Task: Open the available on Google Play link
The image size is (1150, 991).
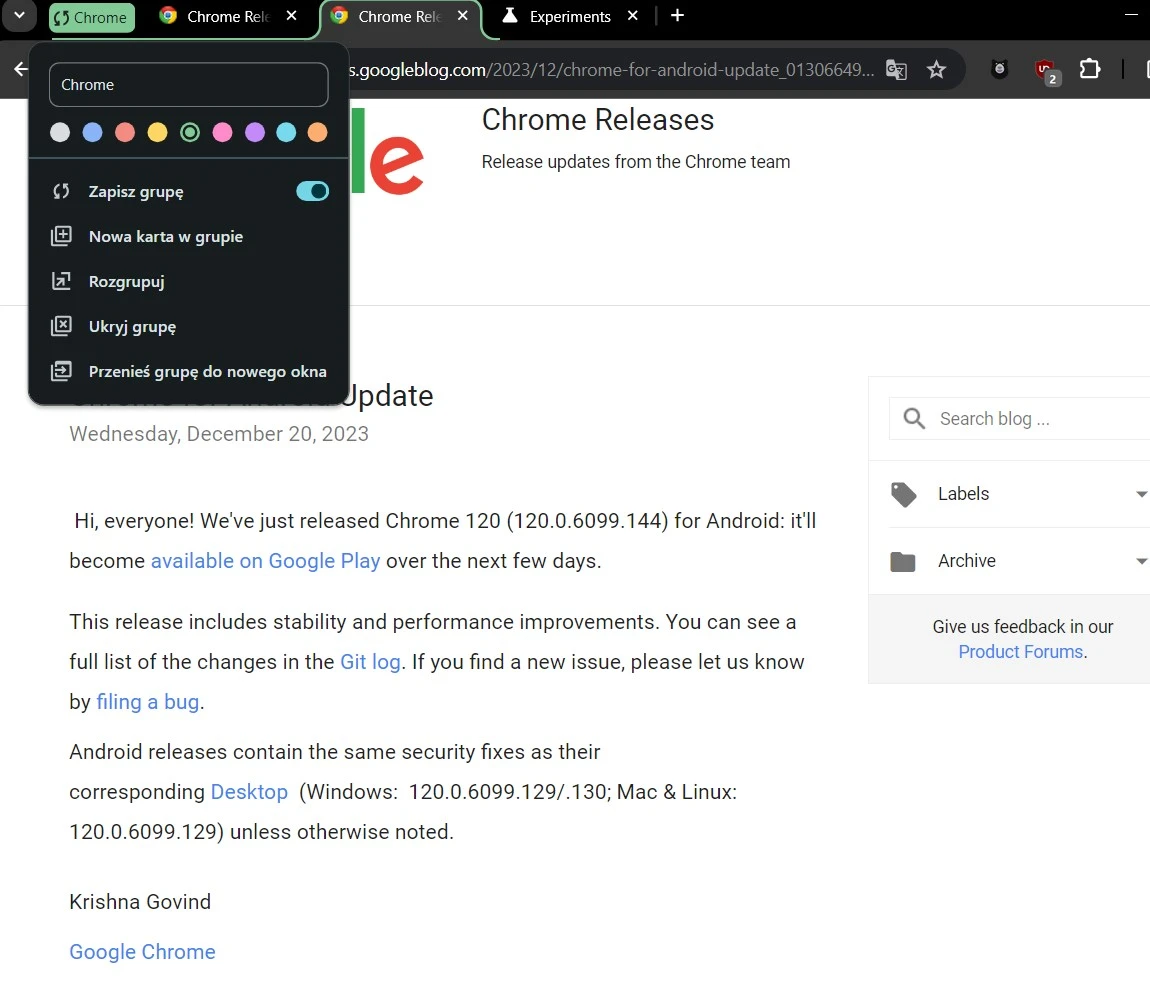Action: [x=265, y=560]
